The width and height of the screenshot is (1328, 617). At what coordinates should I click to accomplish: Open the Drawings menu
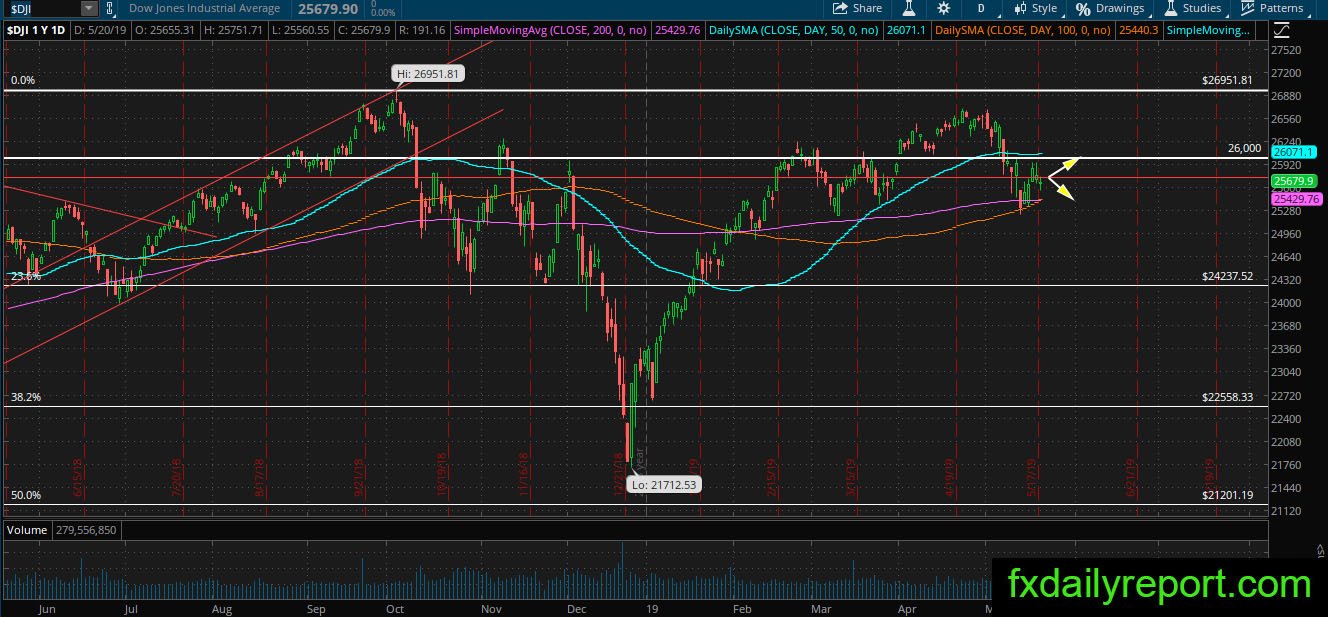[x=1111, y=8]
